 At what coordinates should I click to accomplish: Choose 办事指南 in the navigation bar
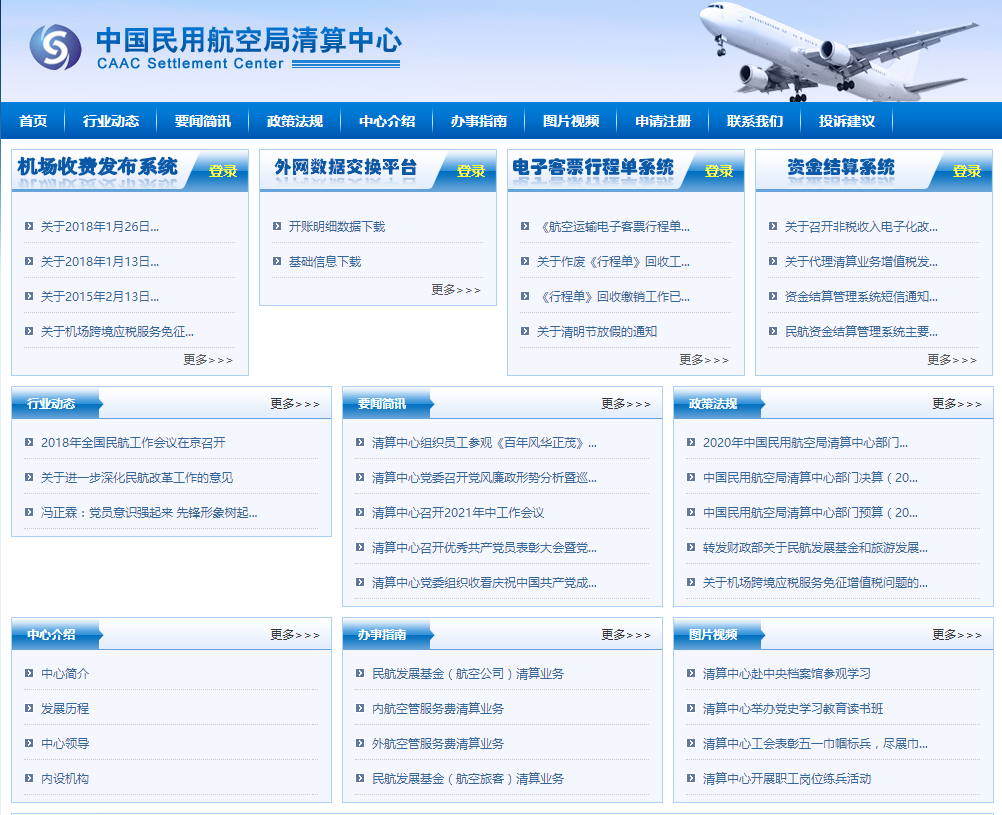click(479, 121)
